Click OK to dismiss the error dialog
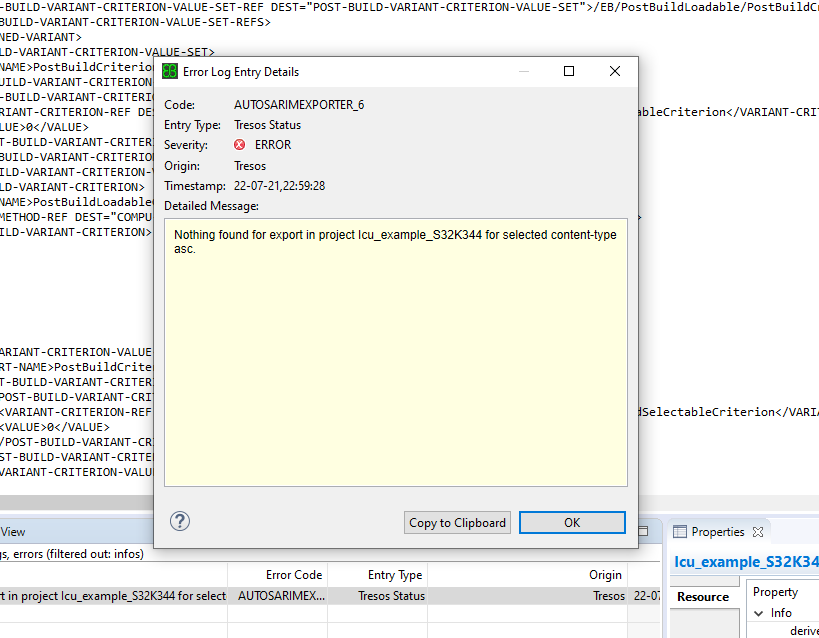The width and height of the screenshot is (819, 638). [572, 521]
